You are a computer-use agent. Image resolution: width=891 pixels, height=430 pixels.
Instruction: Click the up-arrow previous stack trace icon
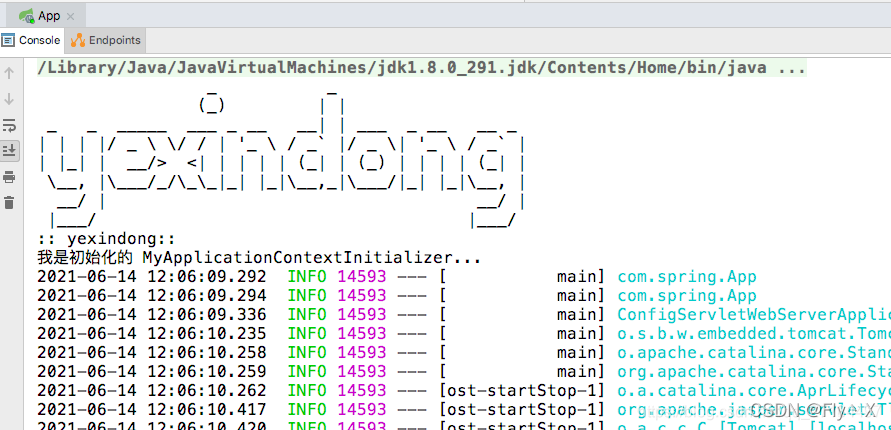click(x=9, y=73)
